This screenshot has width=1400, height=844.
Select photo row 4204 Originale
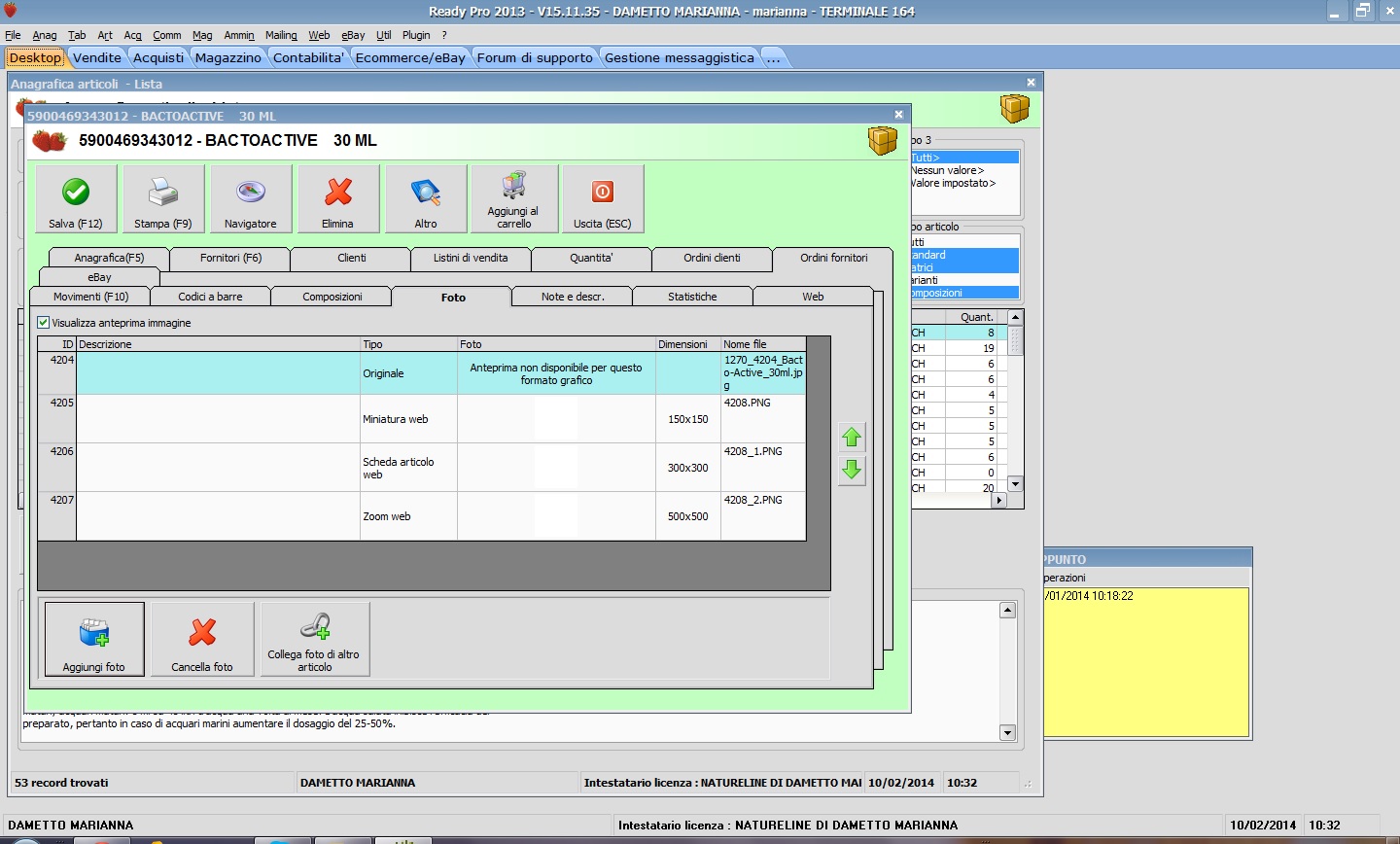coord(422,373)
